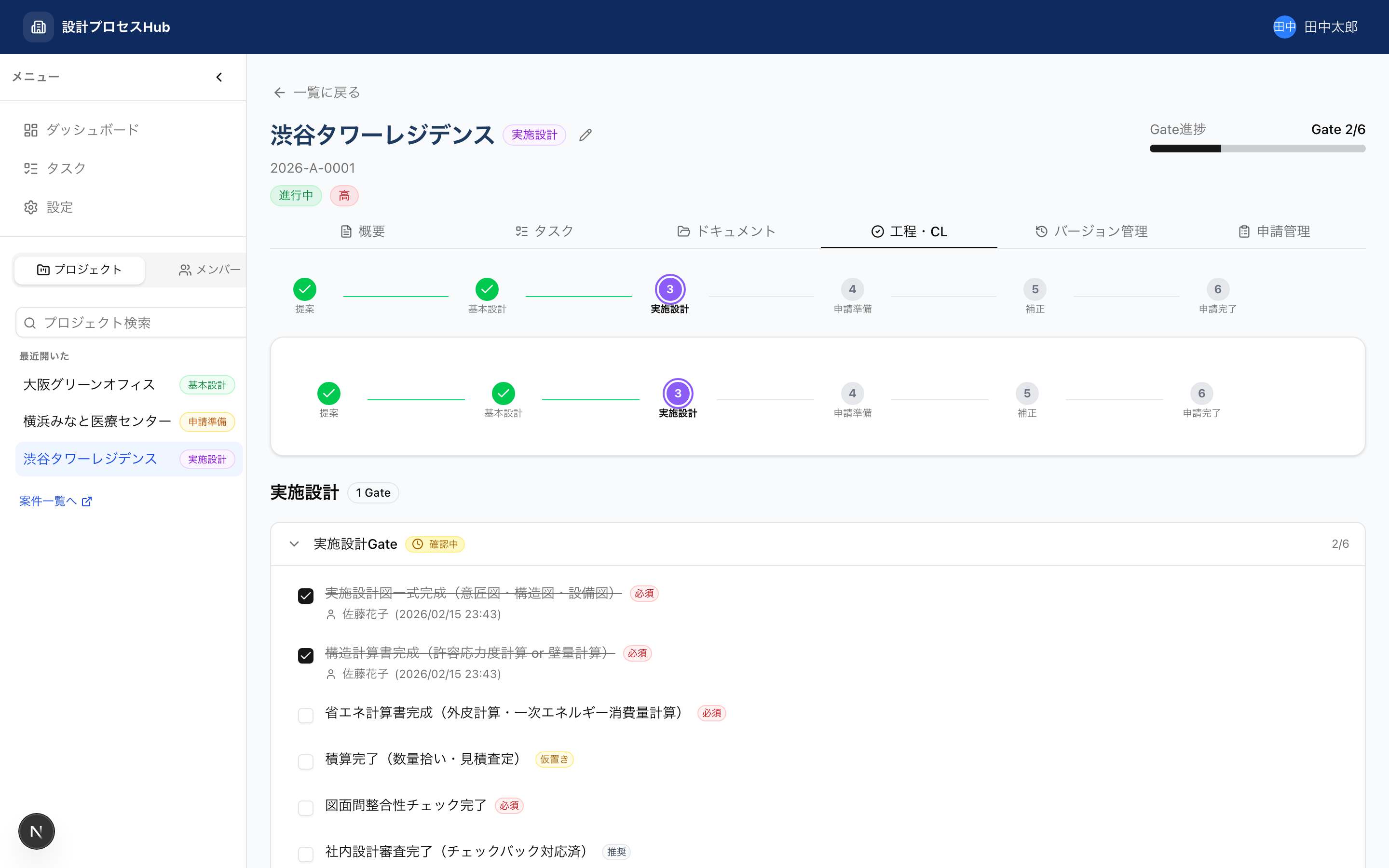The width and height of the screenshot is (1389, 868).
Task: Click the floating N button at bottom left
Action: [36, 831]
